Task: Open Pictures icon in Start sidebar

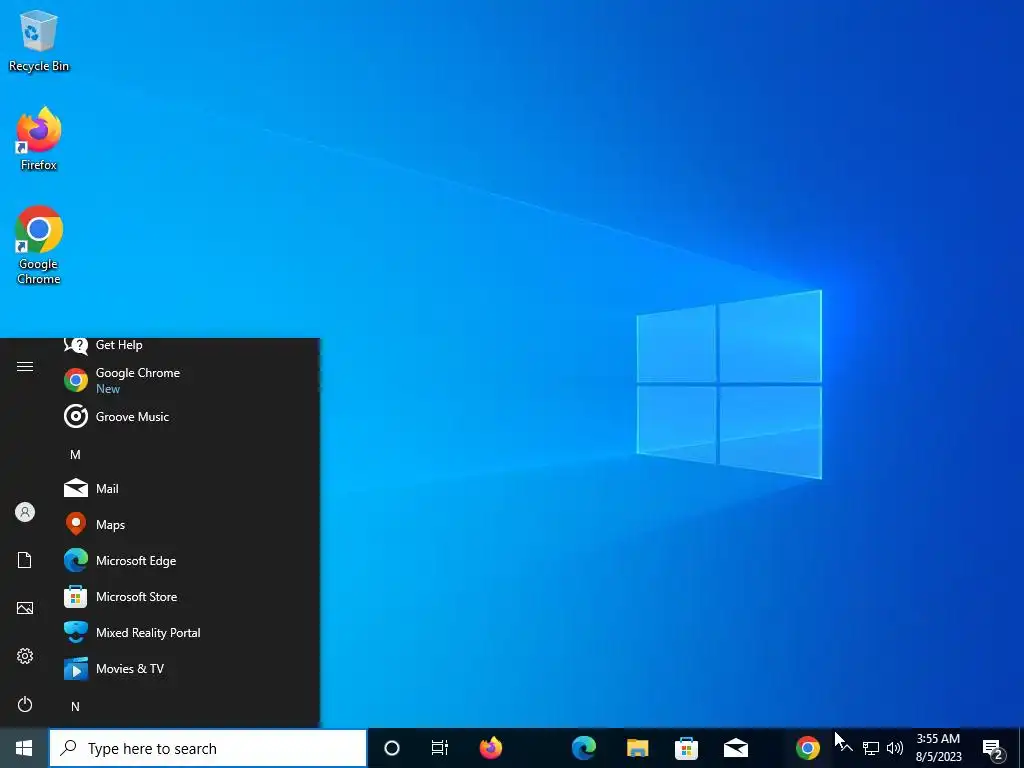Action: (25, 608)
